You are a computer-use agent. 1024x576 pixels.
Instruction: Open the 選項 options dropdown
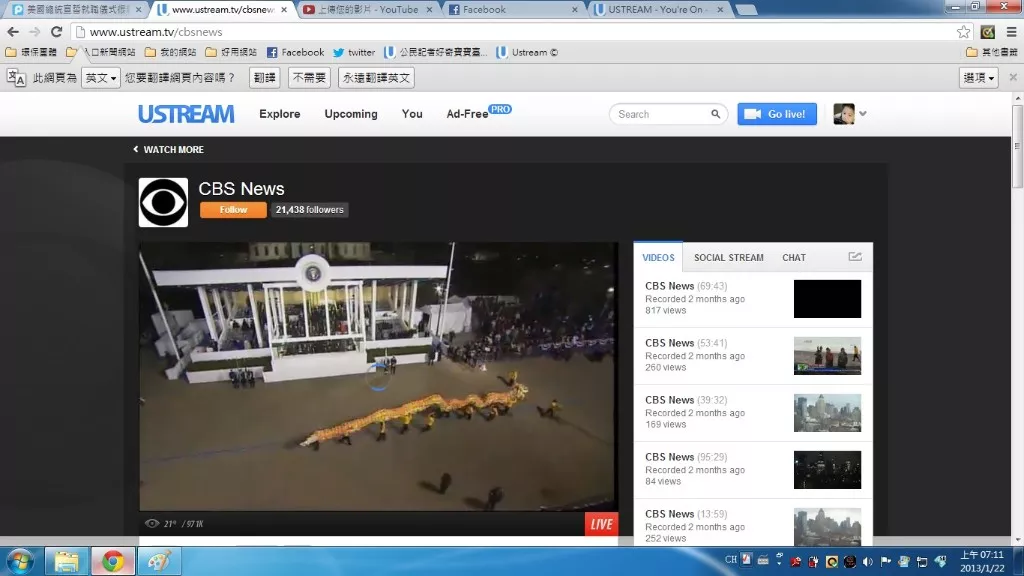tap(979, 78)
